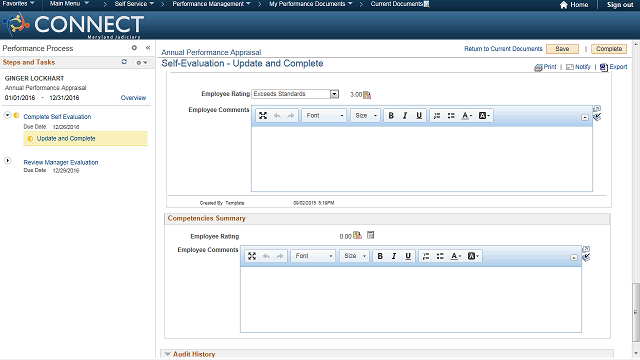The width and height of the screenshot is (640, 360).
Task: Select the Update and Complete task
Action: (66, 138)
